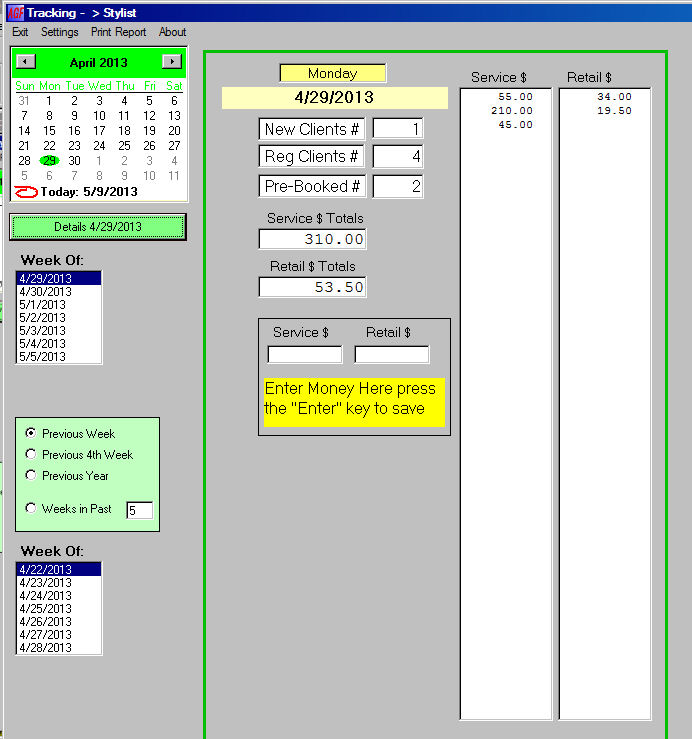Click the Details 4/29/2013 button
Viewport: 692px width, 739px height.
click(x=98, y=227)
